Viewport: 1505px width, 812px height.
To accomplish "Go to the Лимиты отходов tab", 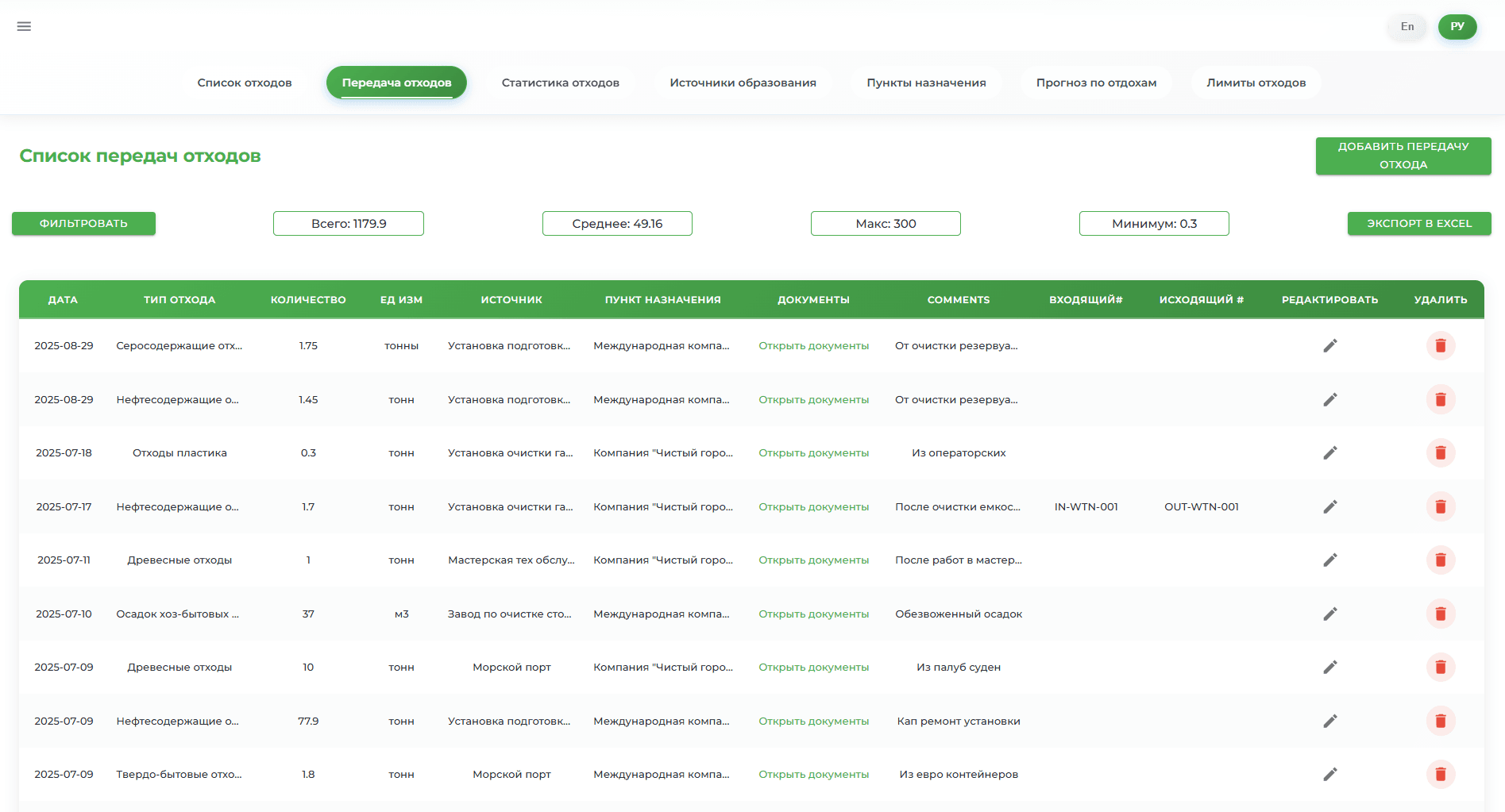I will (1256, 83).
